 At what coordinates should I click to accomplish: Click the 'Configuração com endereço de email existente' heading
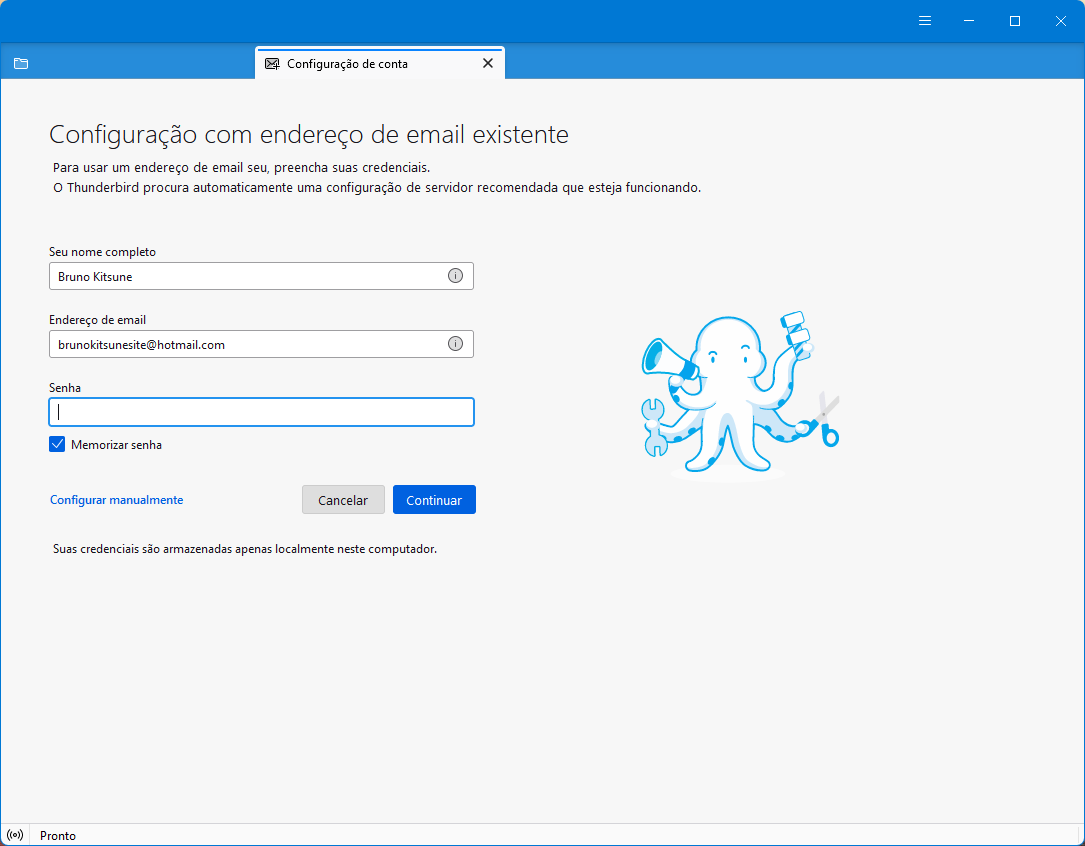[309, 134]
